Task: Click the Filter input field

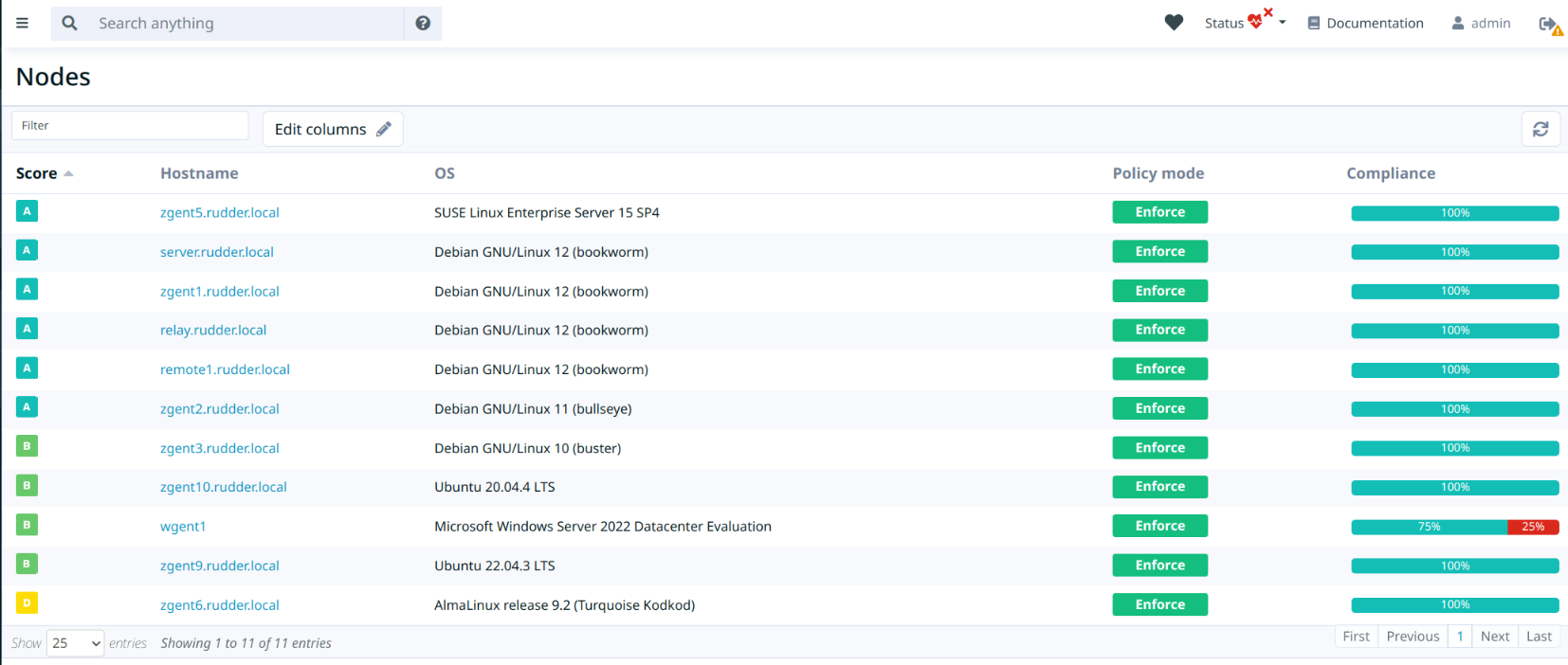Action: point(130,125)
